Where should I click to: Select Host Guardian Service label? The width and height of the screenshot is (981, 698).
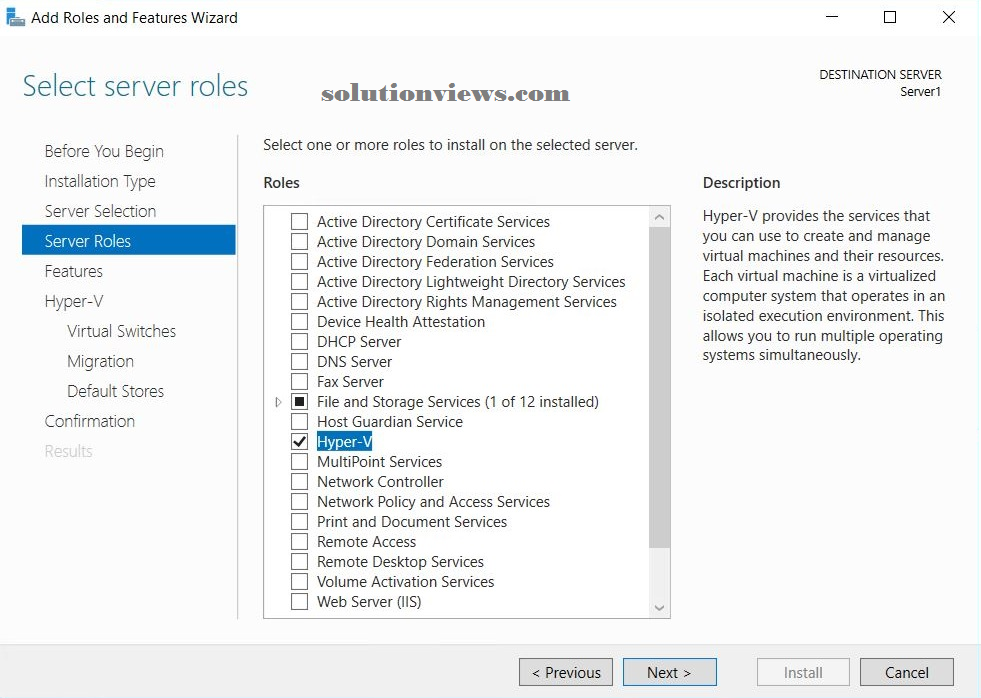[390, 422]
